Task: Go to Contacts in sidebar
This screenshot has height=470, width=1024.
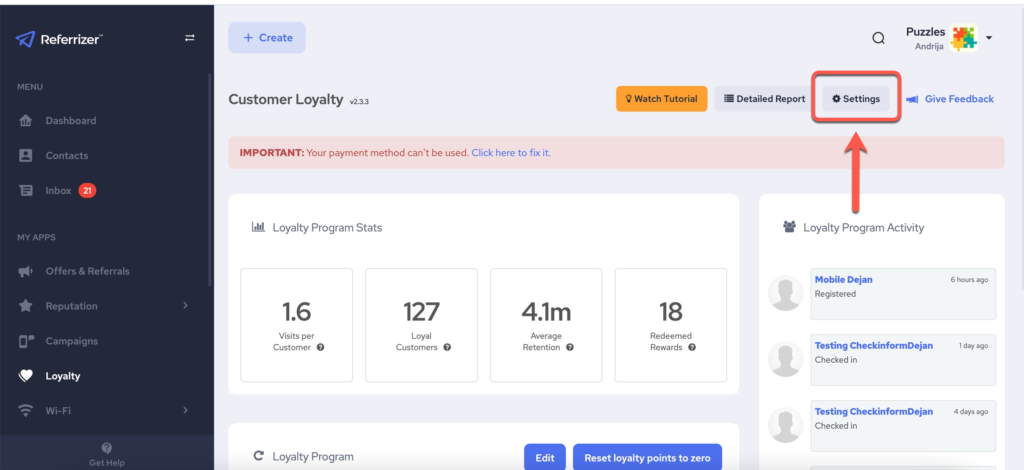Action: pos(66,156)
